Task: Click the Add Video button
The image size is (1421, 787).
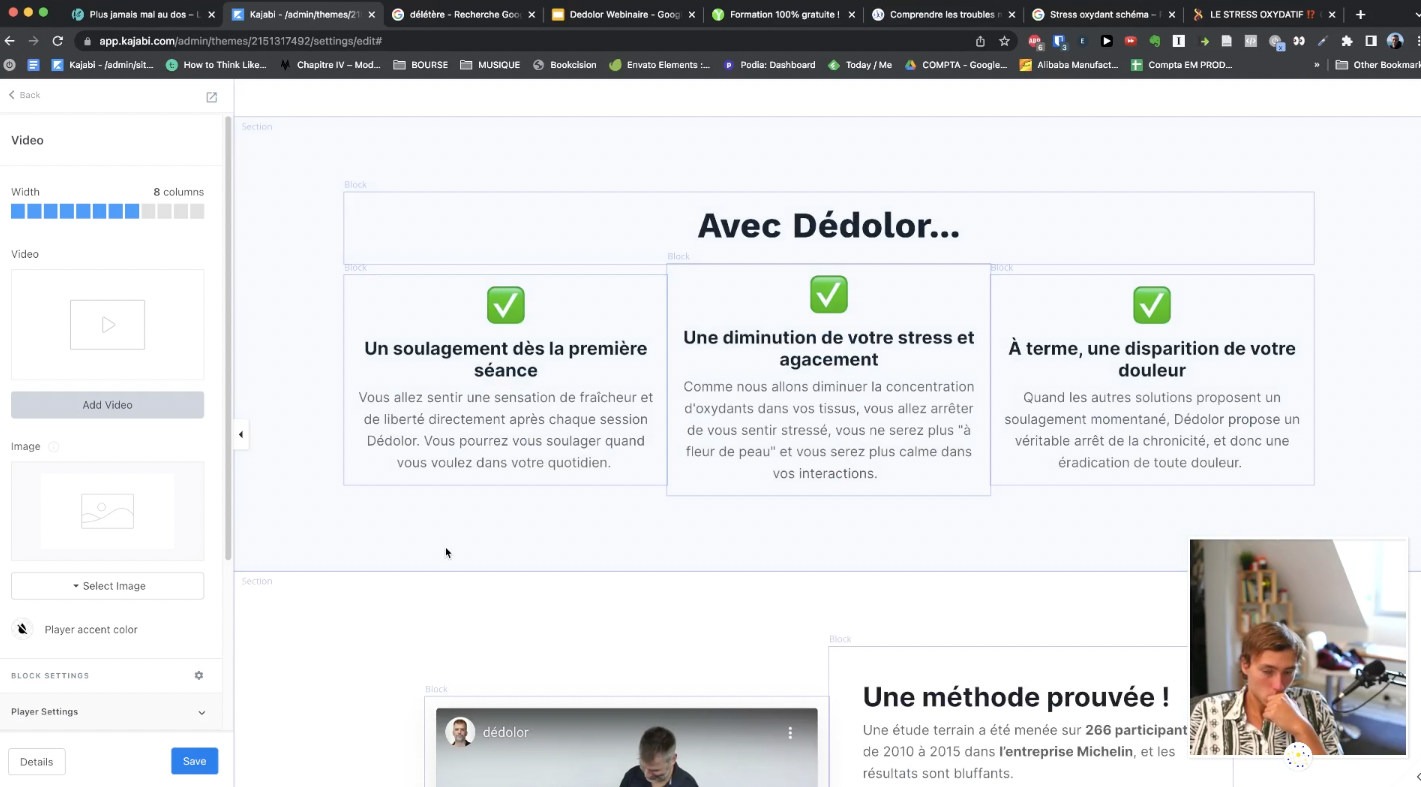Action: [107, 405]
